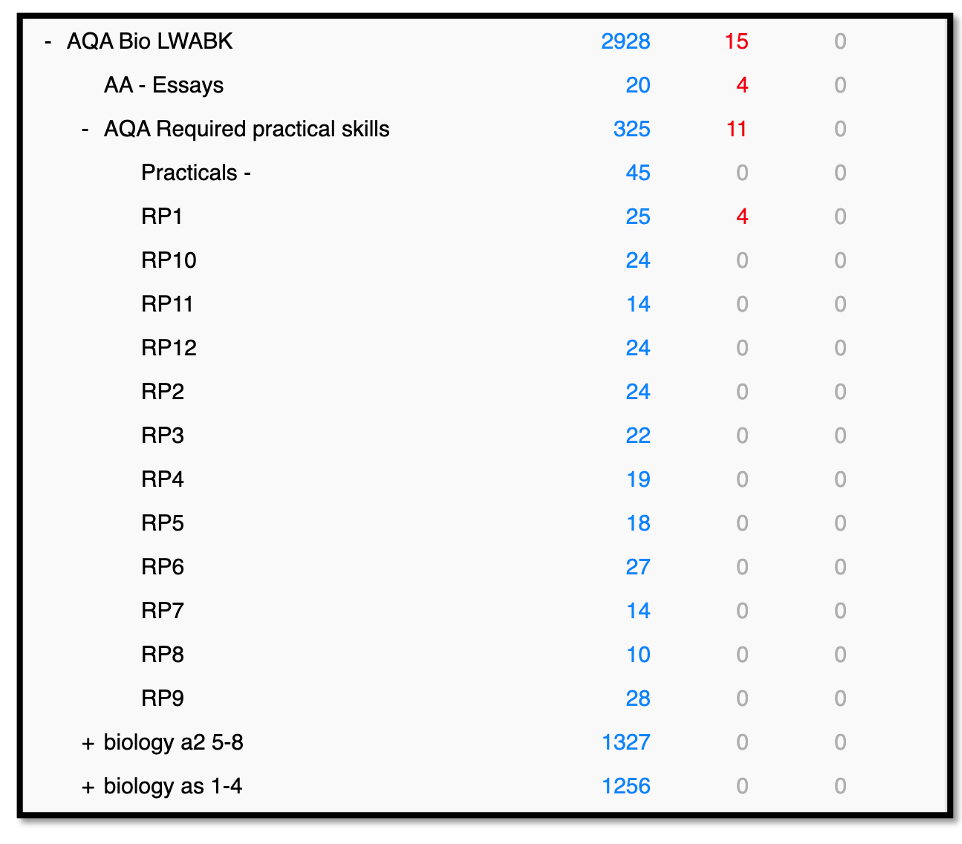Open the 1256 count for biology as 1-4

(626, 786)
